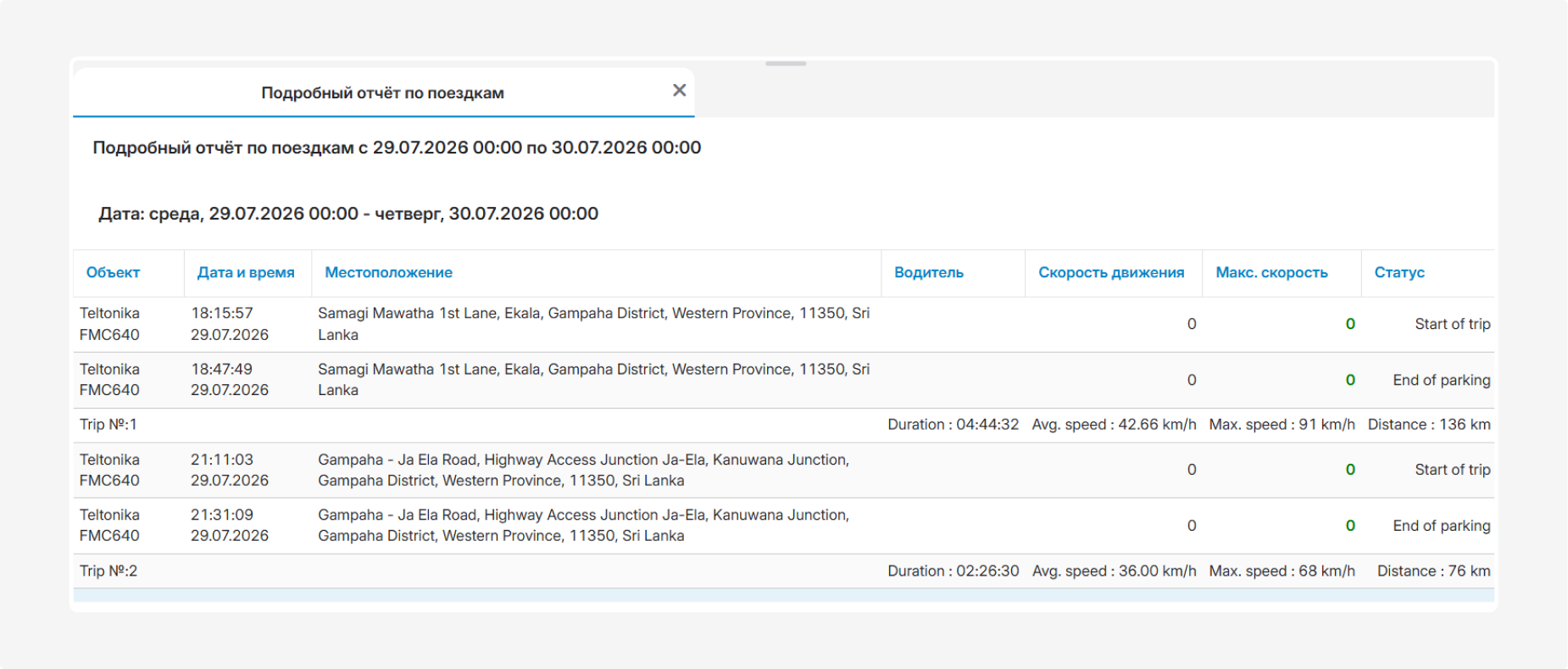This screenshot has width=1568, height=669.
Task: Select the 21:31:09 date cell
Action: coord(230,525)
